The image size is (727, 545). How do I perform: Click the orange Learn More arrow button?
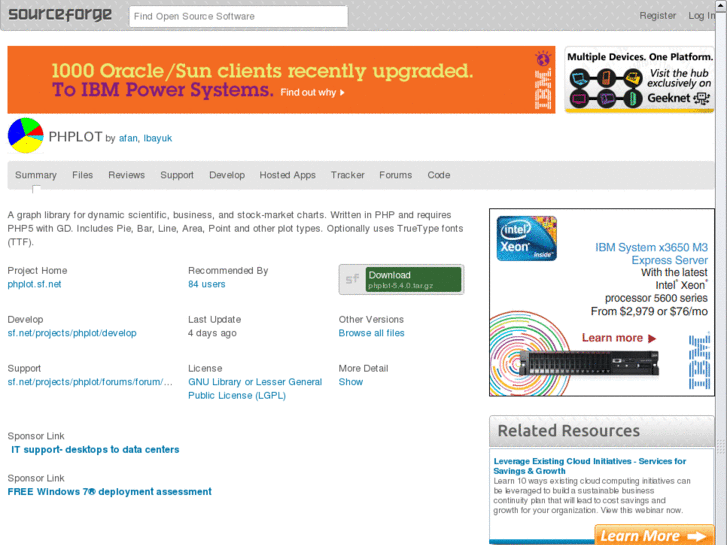(654, 536)
